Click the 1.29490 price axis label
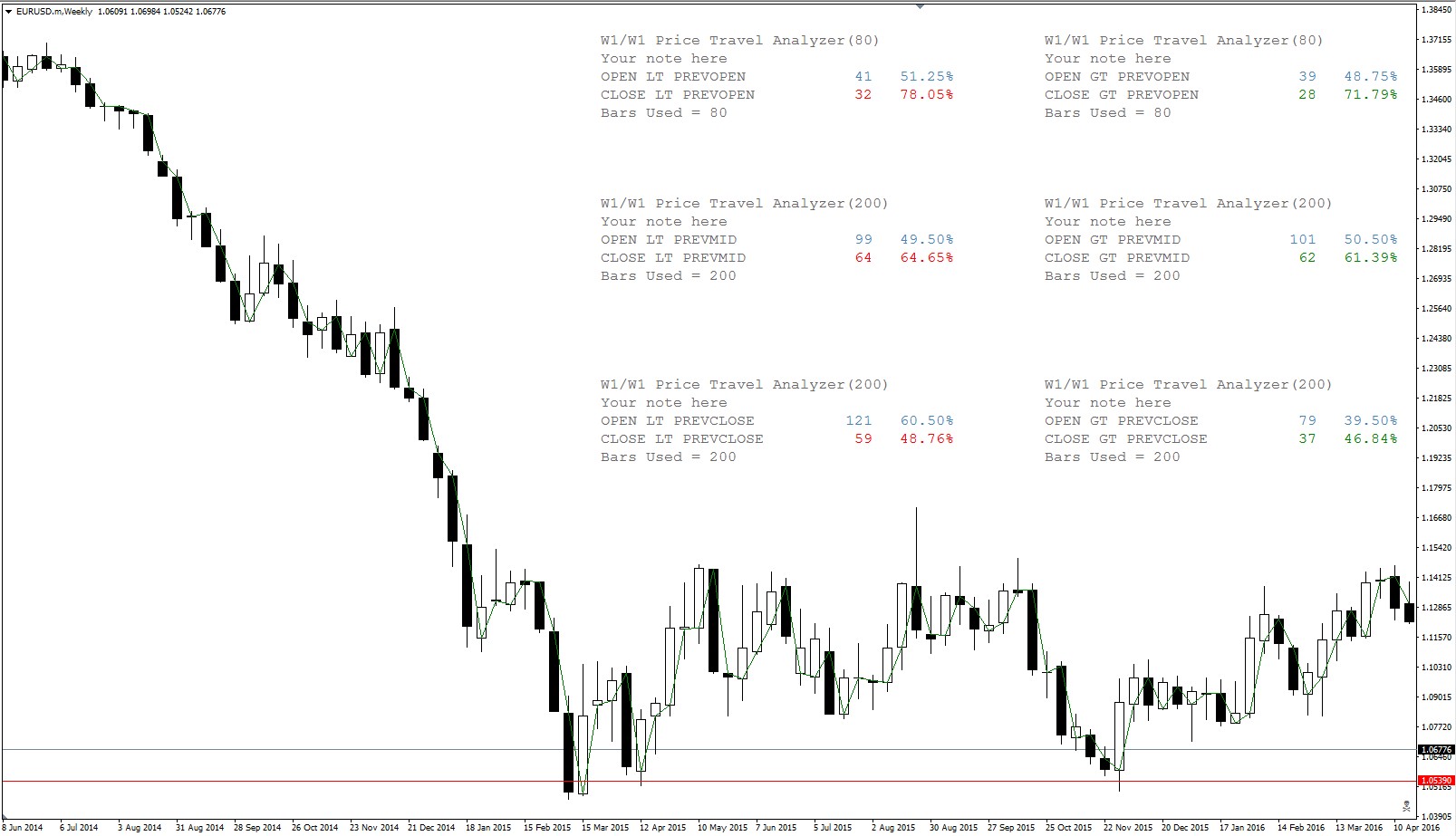This screenshot has width=1456, height=836. pyautogui.click(x=1436, y=219)
